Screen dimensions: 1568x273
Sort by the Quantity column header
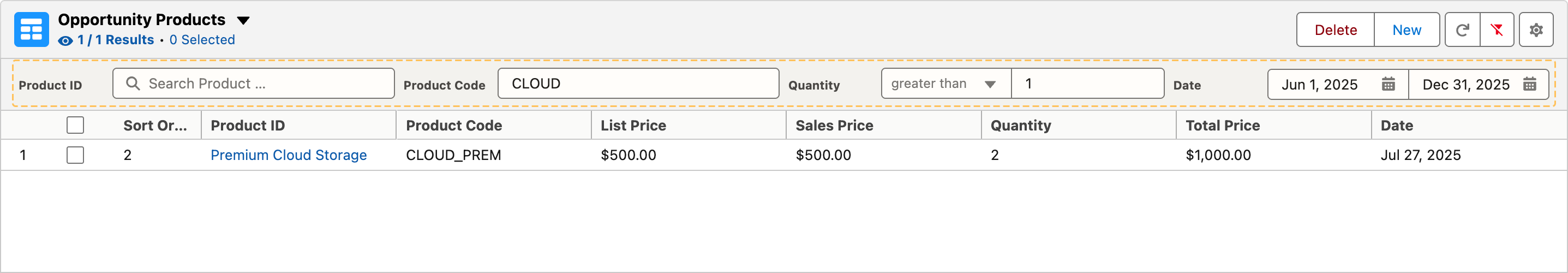pyautogui.click(x=1021, y=126)
